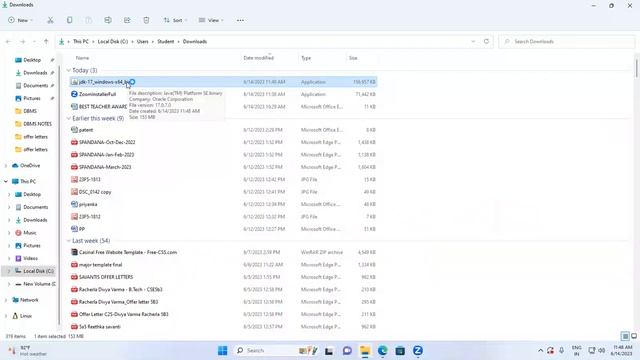Click the Share icon in toolbar
Screen dimensions: 640x360
tap(127, 20)
